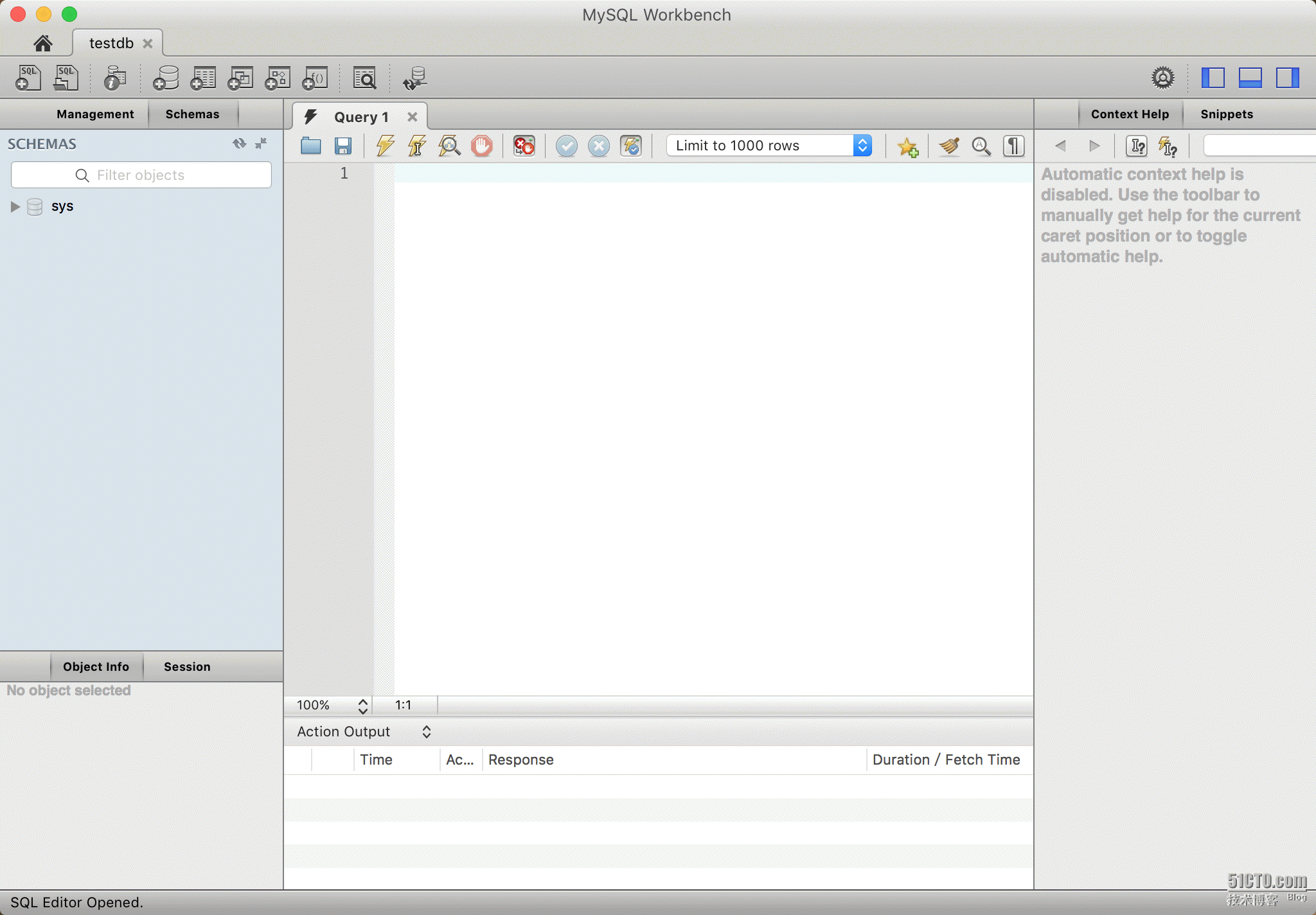Toggle the bottom output panel
Image resolution: width=1316 pixels, height=915 pixels.
[x=1250, y=78]
